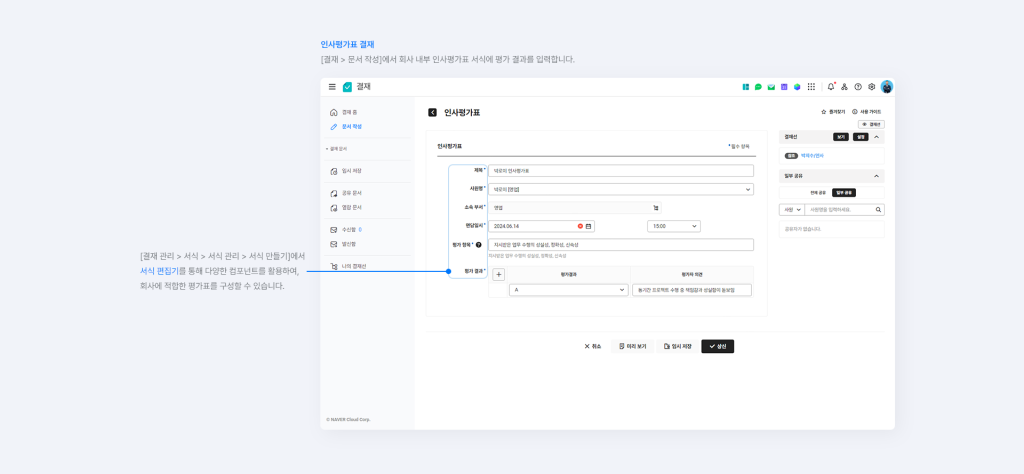
Task: Click the 미리 보기 preview button
Action: click(632, 347)
